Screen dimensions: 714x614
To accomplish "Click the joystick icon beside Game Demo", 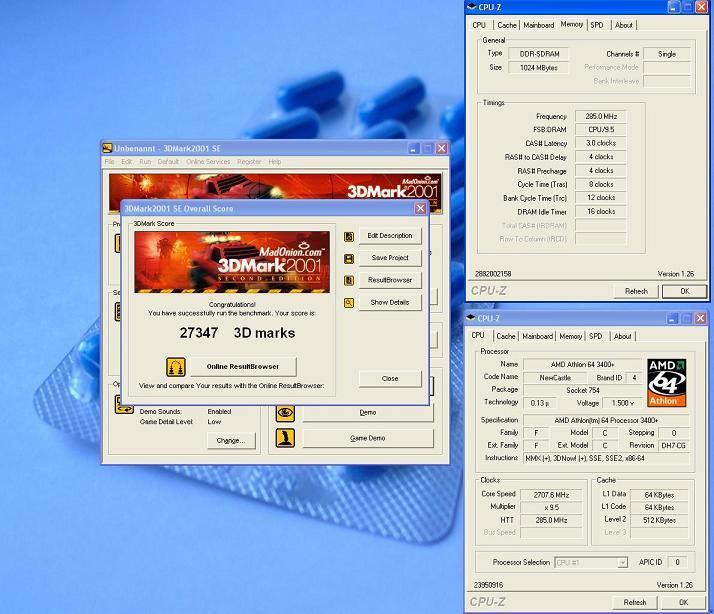I will (x=286, y=438).
